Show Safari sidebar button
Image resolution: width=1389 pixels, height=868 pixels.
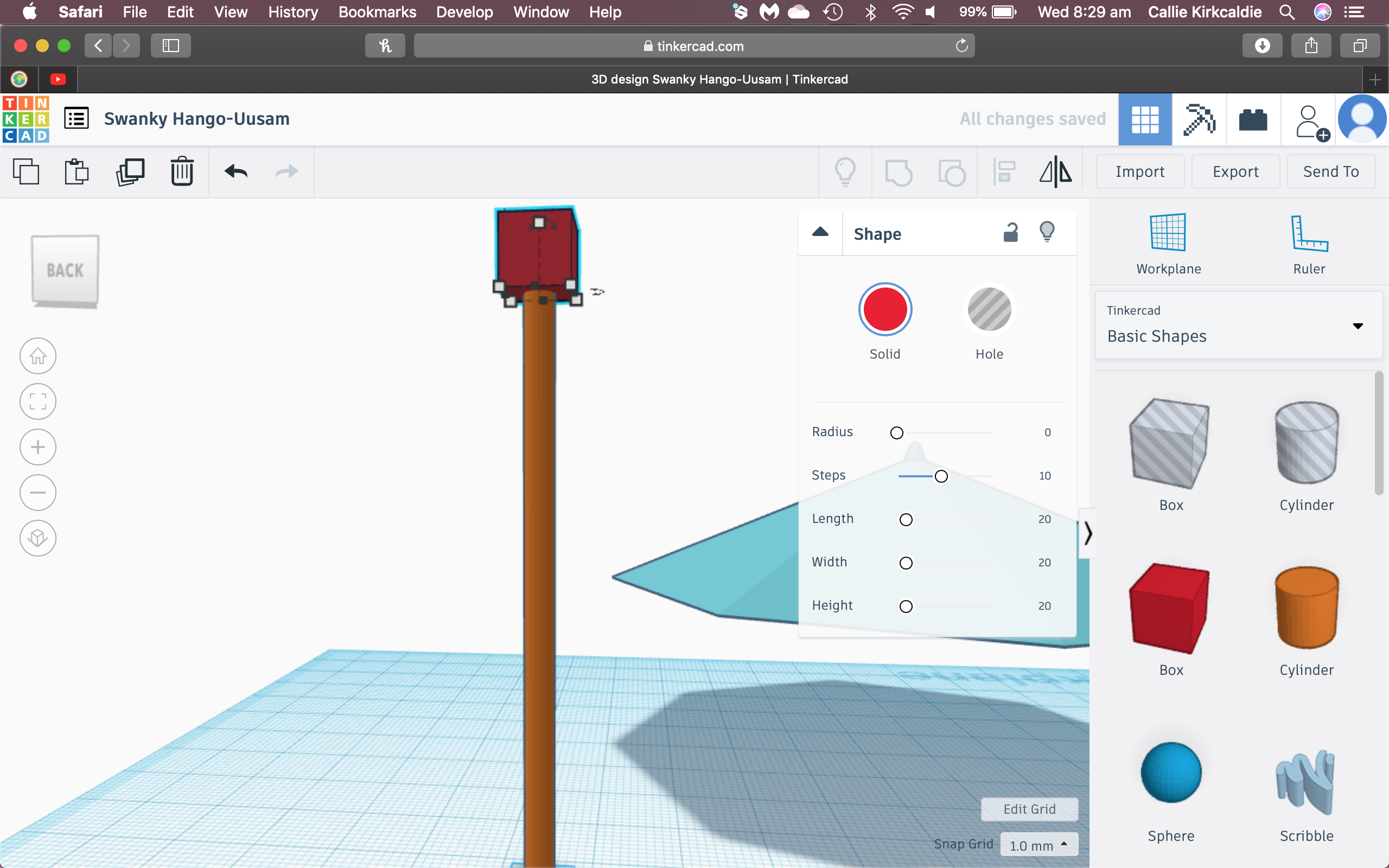coord(170,46)
